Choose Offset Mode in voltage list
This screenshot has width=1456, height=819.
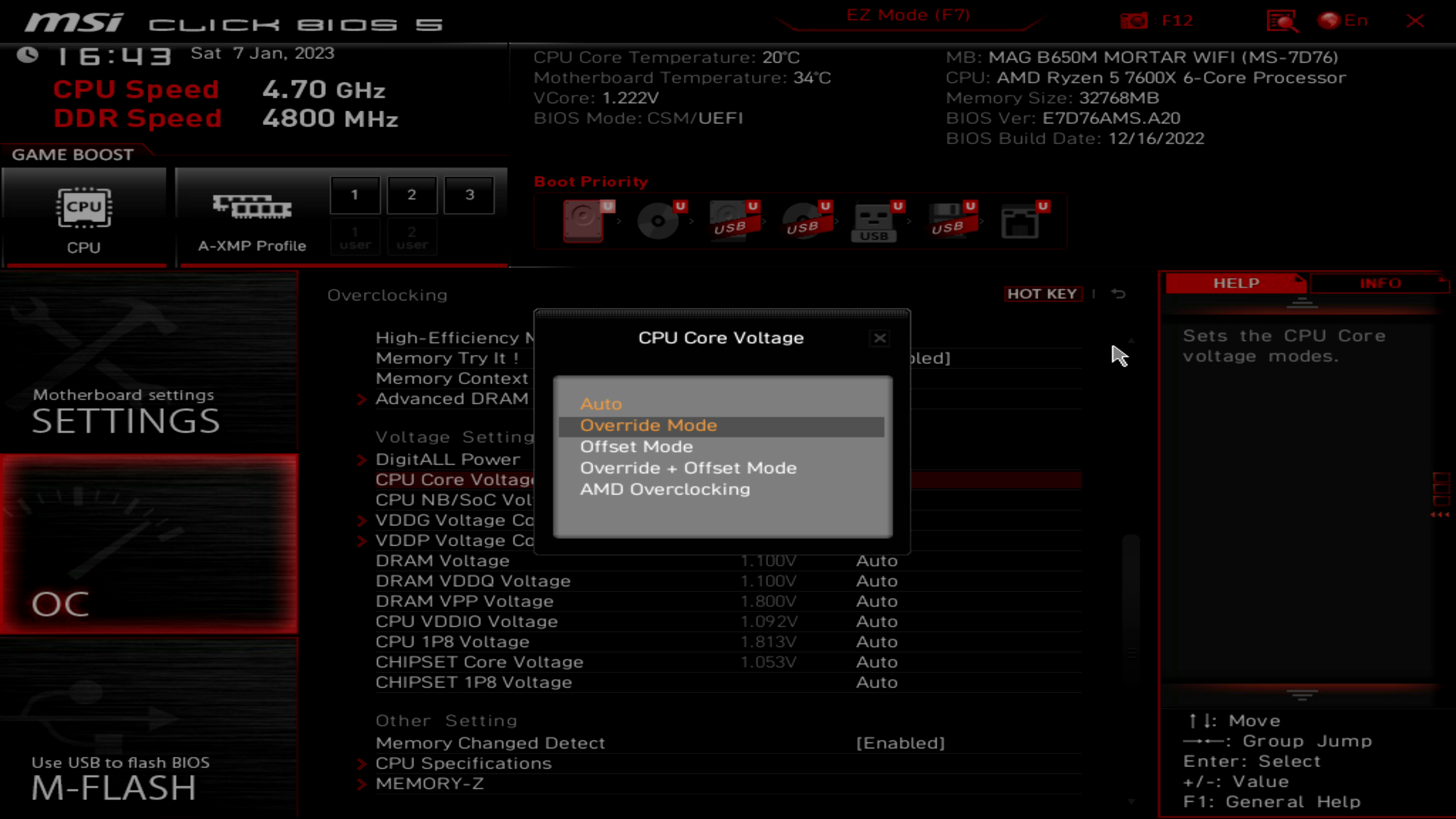coord(637,447)
